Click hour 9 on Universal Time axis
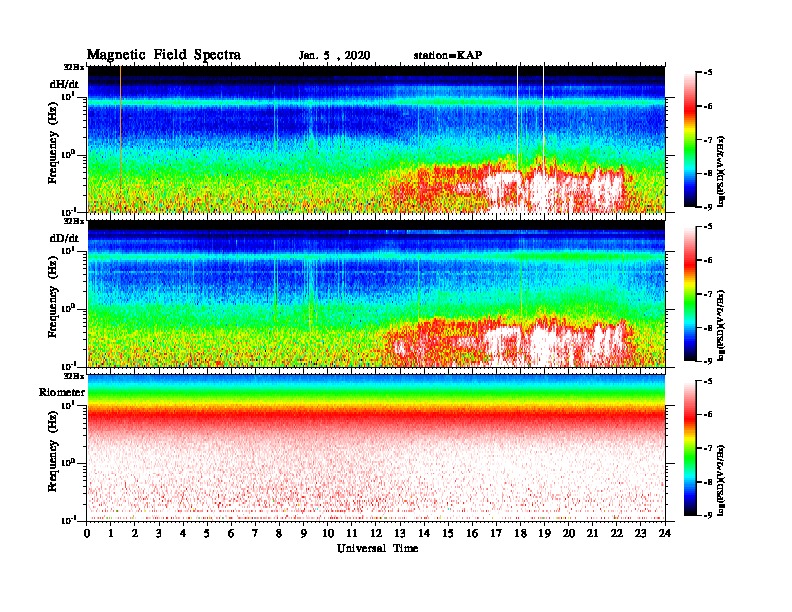Image resolution: width=792 pixels, height=612 pixels. click(304, 533)
